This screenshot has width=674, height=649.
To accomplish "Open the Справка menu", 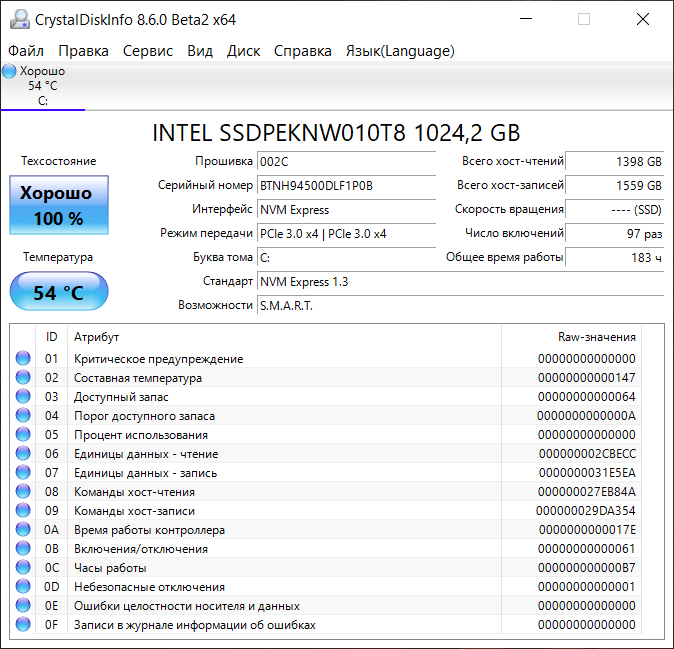I will pos(303,51).
